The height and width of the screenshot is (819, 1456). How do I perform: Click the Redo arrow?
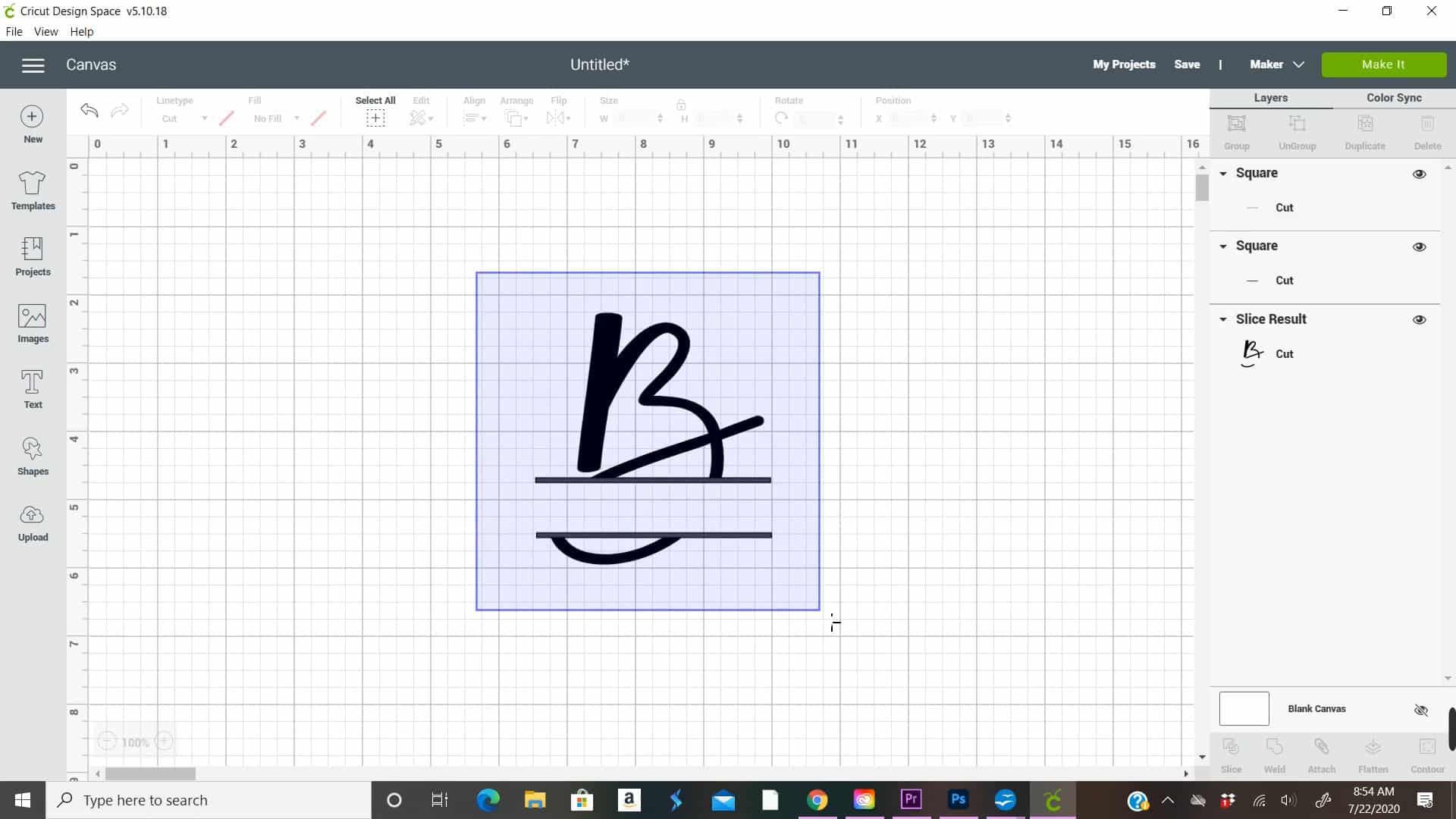point(120,111)
